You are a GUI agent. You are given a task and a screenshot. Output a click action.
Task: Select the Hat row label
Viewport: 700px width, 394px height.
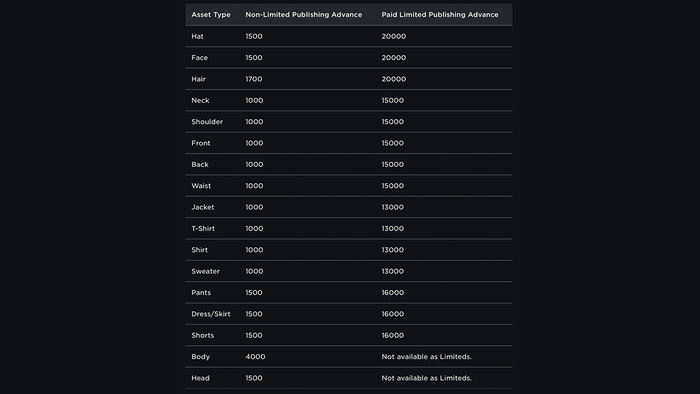(197, 36)
